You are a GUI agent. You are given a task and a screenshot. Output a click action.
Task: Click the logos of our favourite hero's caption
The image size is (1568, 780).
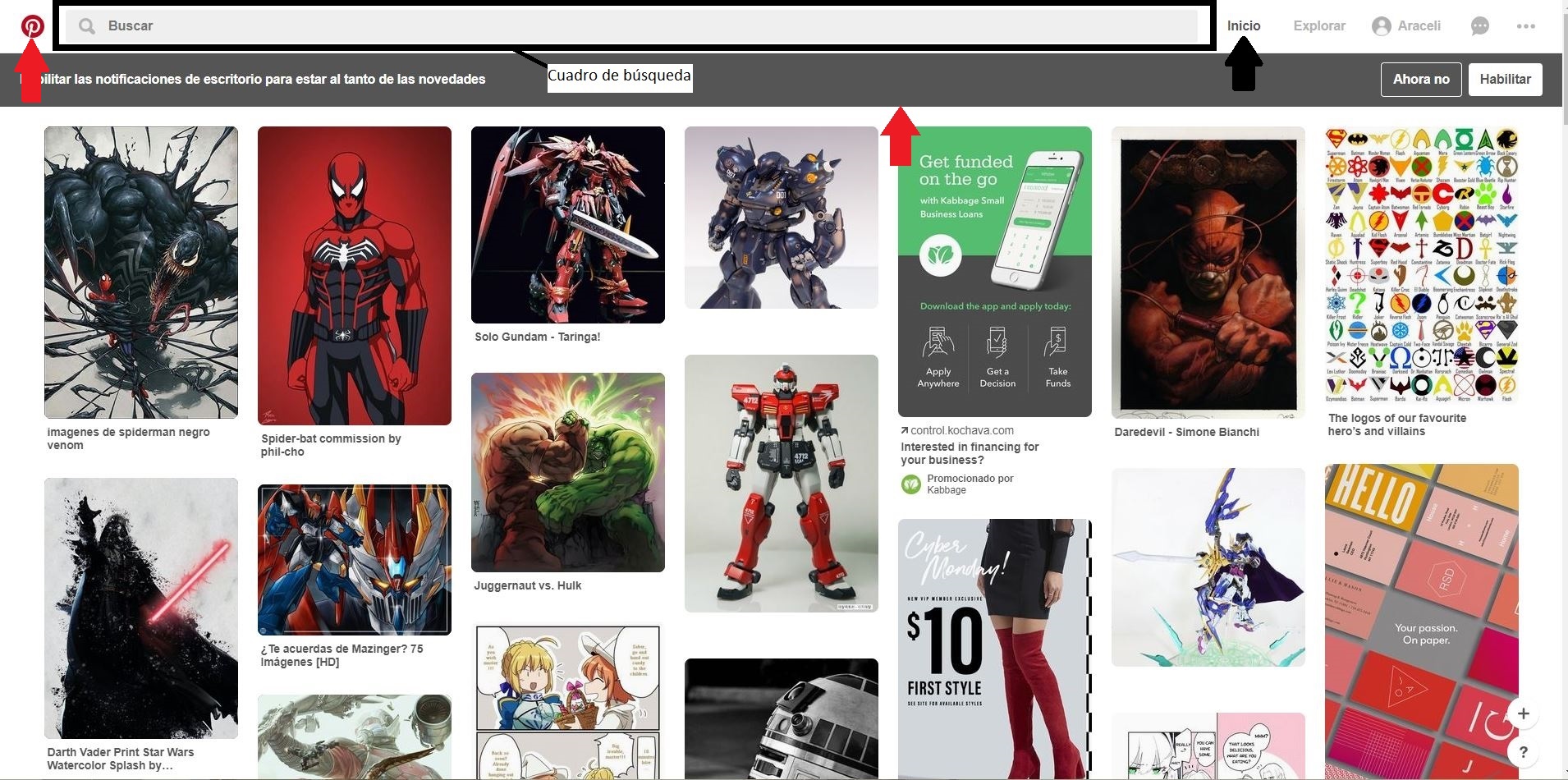pyautogui.click(x=1397, y=424)
